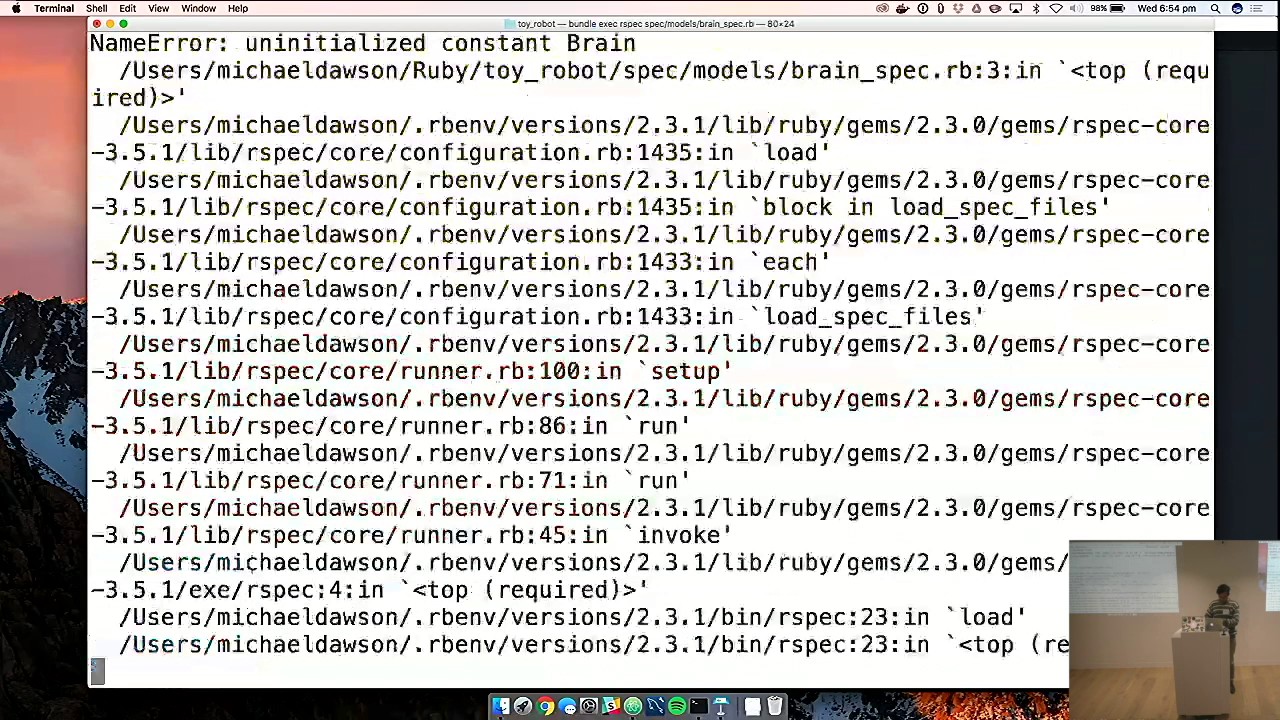1280x720 pixels.
Task: Open System Preferences from the Dock
Action: [589, 706]
